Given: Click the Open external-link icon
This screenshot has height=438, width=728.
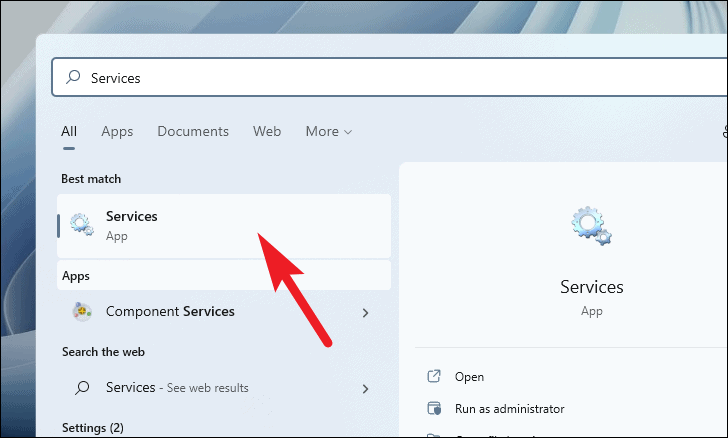Looking at the screenshot, I should coord(434,376).
